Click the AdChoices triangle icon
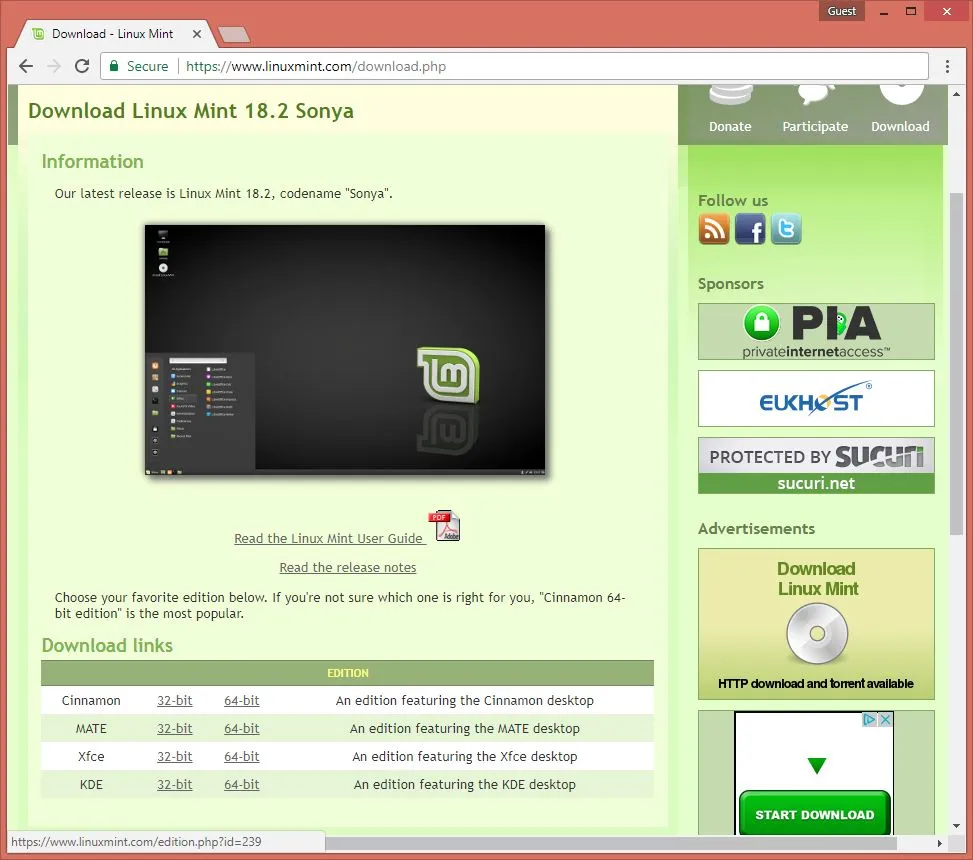Image resolution: width=973 pixels, height=860 pixels. click(x=870, y=719)
